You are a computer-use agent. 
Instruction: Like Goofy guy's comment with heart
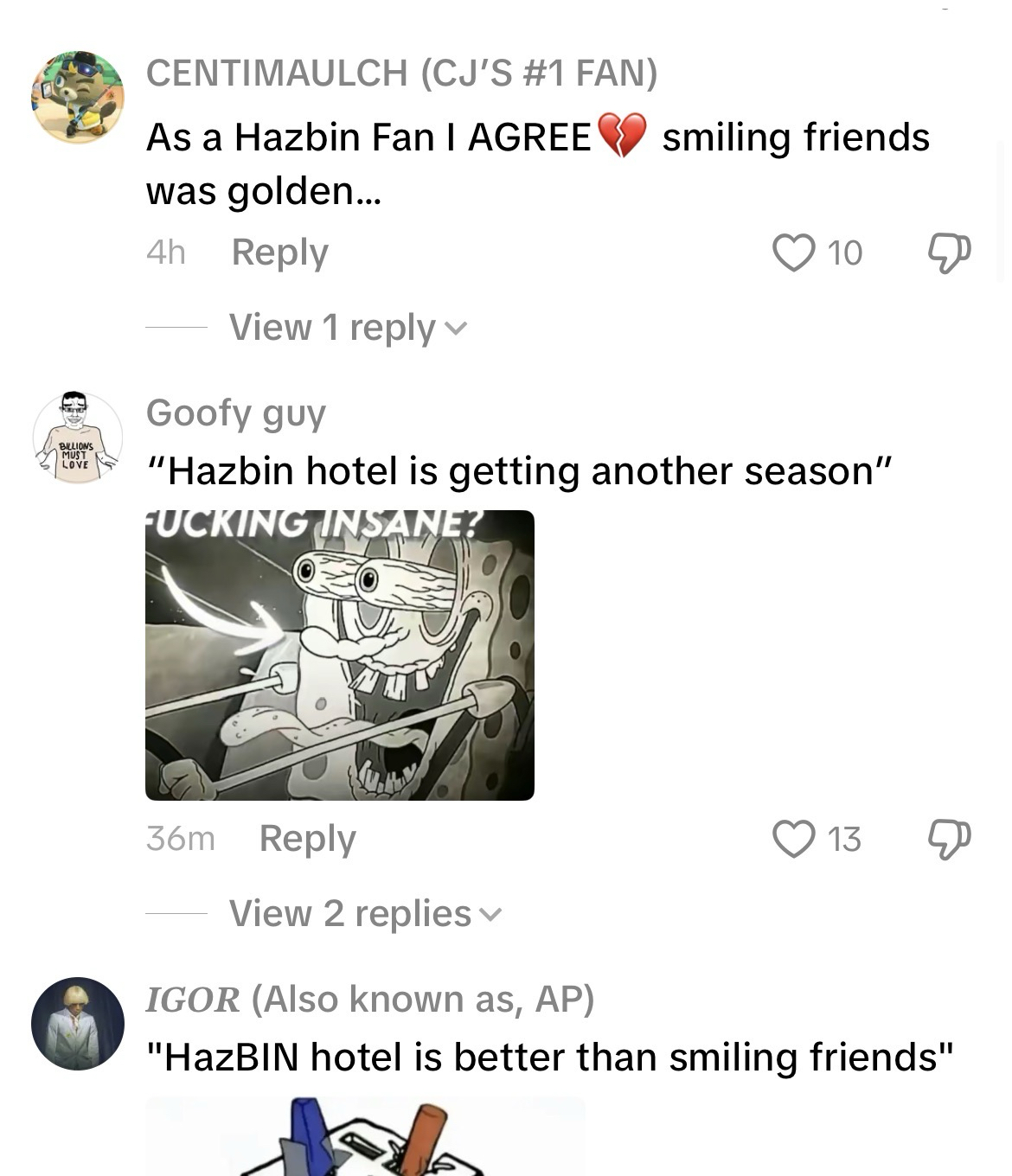click(x=793, y=839)
